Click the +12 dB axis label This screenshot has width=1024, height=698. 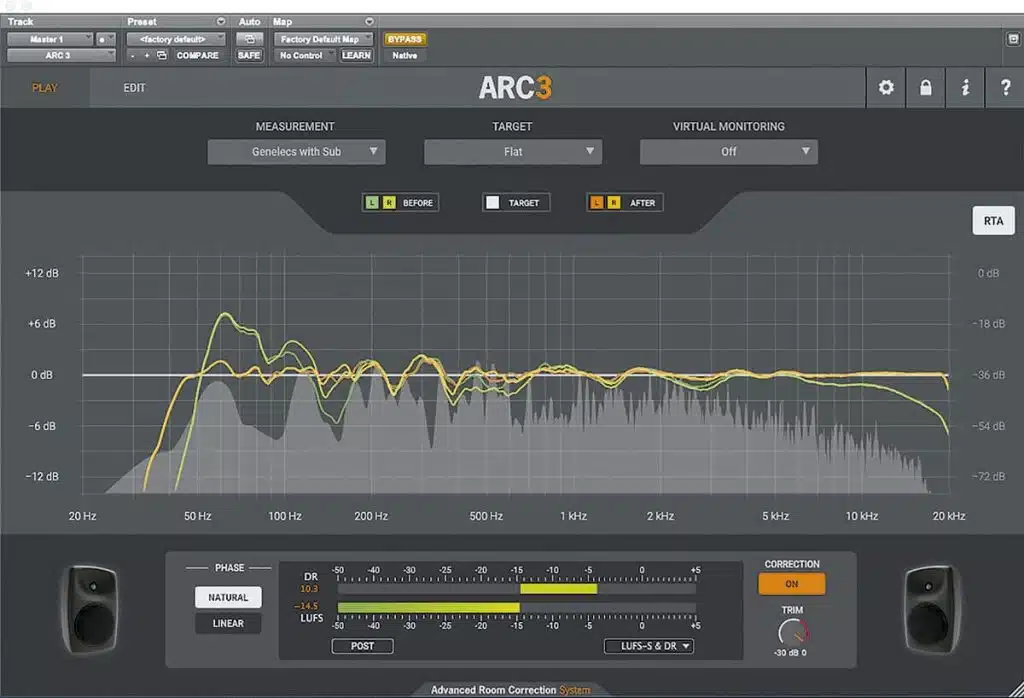(42, 273)
